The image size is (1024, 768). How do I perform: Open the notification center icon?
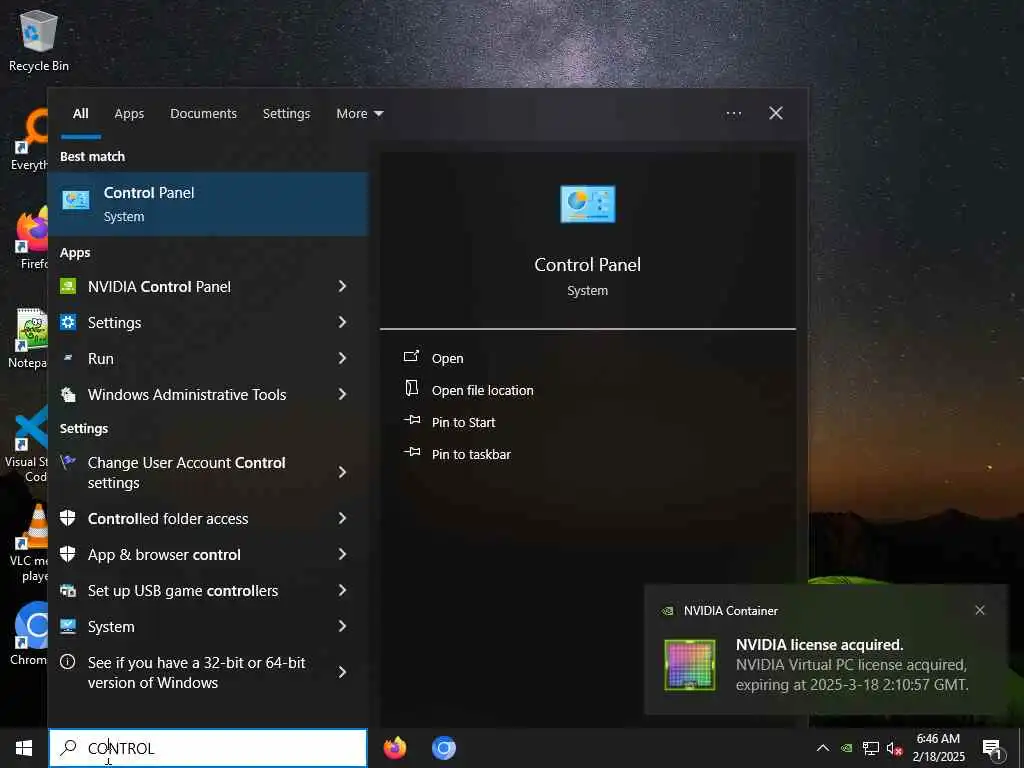(x=992, y=749)
